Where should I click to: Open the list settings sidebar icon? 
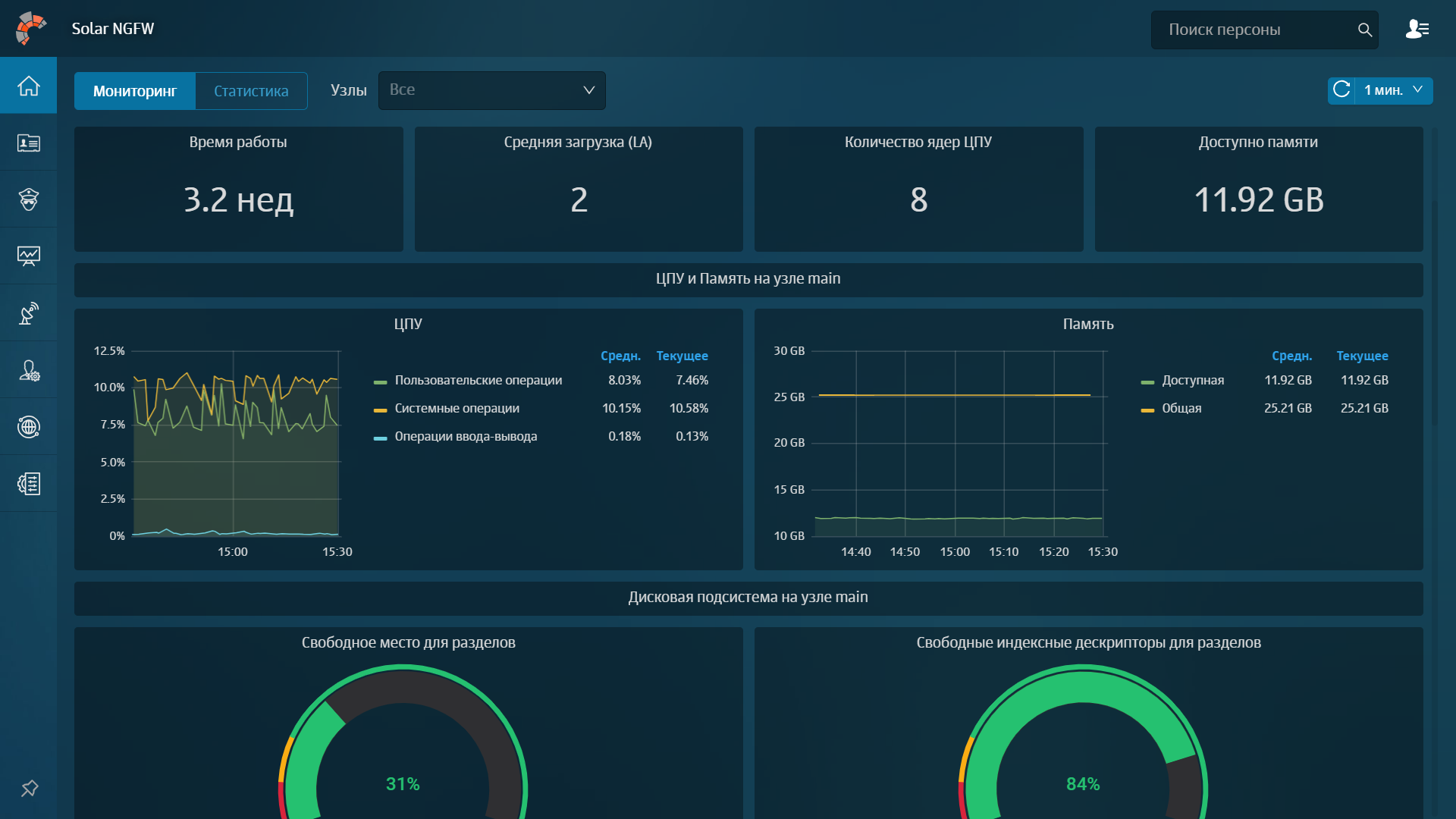28,484
